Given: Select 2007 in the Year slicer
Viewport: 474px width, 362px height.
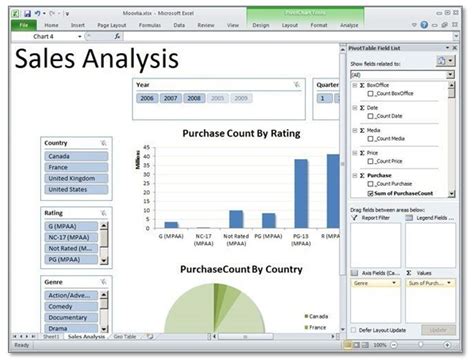Looking at the screenshot, I should pyautogui.click(x=170, y=98).
